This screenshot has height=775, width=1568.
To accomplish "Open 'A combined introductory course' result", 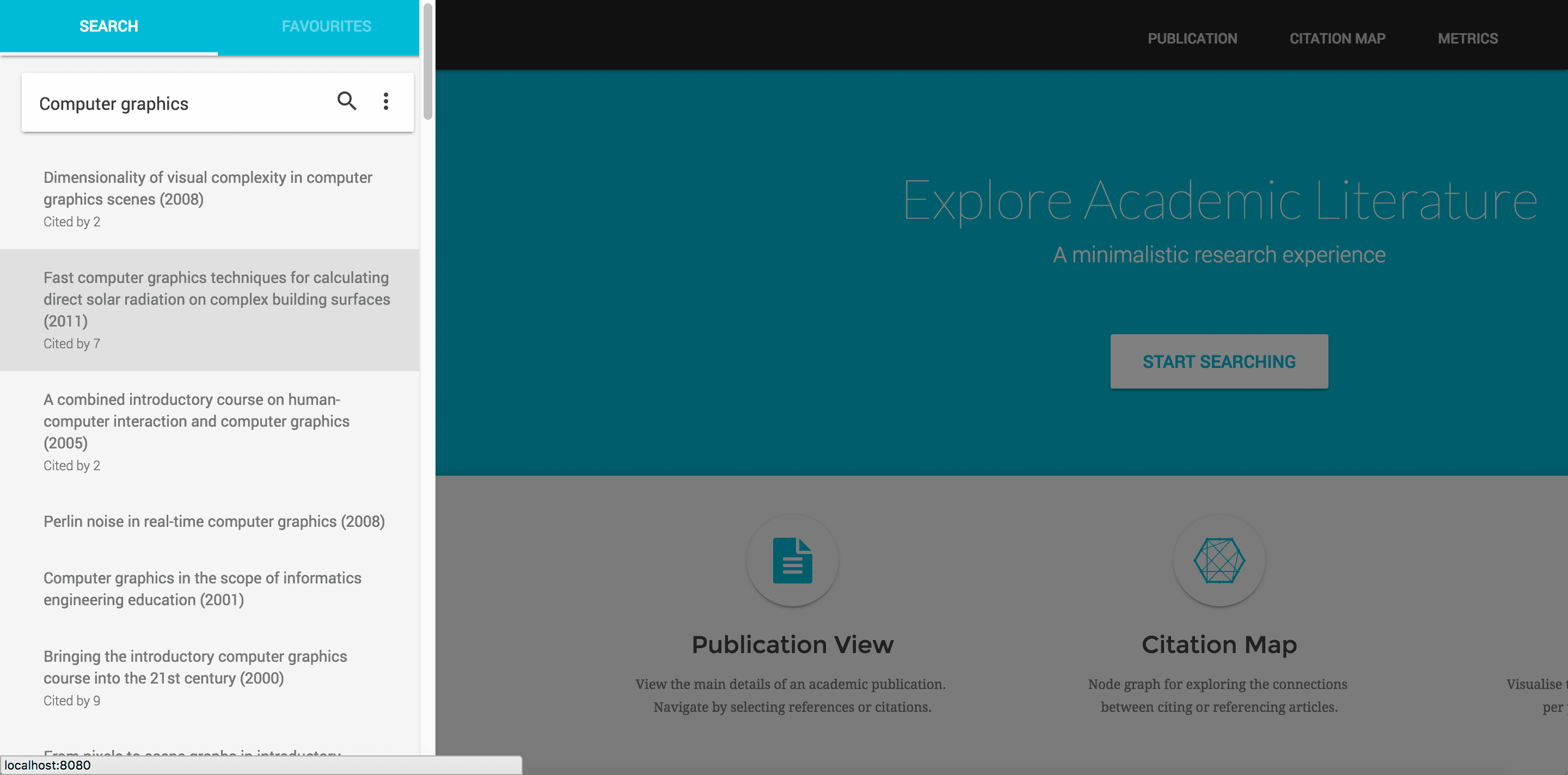I will tap(210, 431).
